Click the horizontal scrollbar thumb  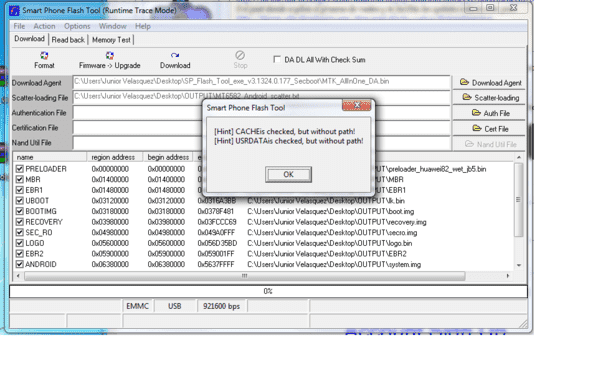[x=245, y=275]
